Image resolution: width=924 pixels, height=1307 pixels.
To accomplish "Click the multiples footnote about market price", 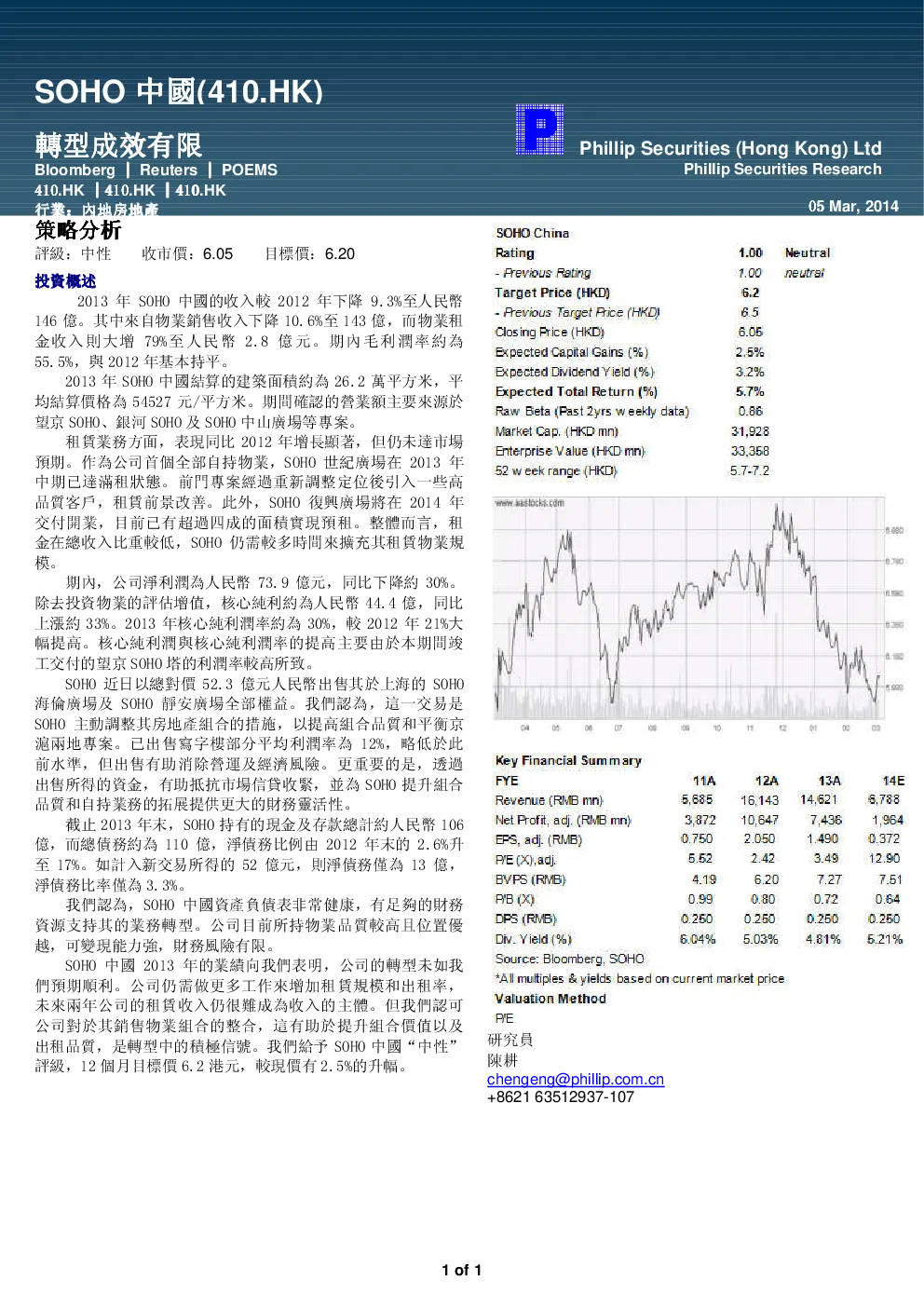I will [640, 978].
